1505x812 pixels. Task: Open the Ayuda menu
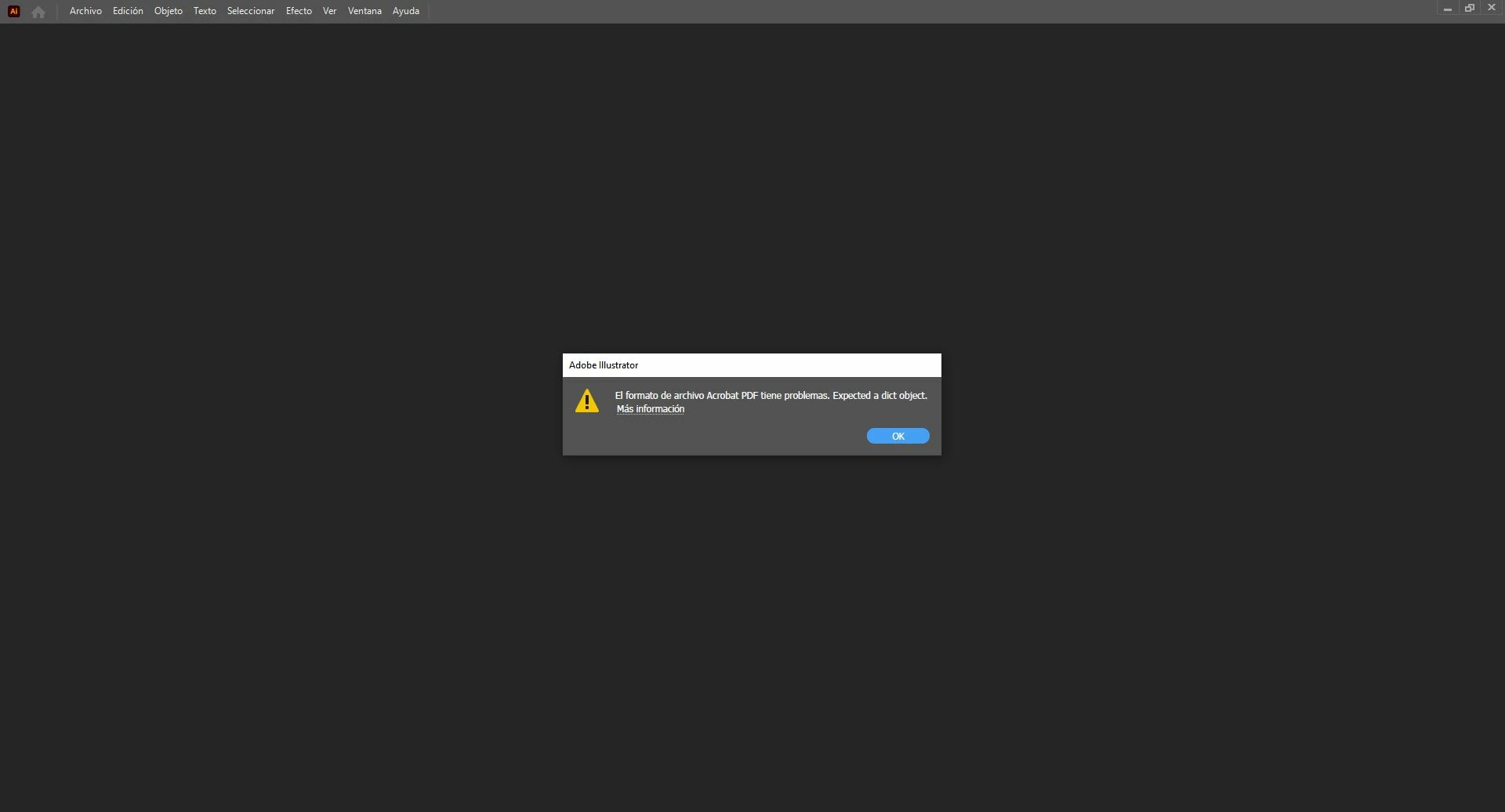(406, 11)
